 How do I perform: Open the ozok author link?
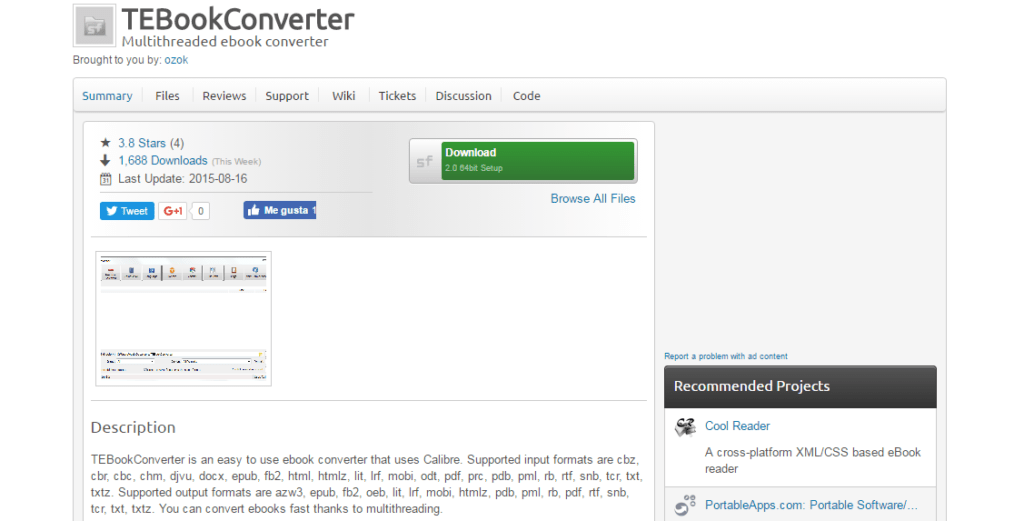[x=176, y=60]
